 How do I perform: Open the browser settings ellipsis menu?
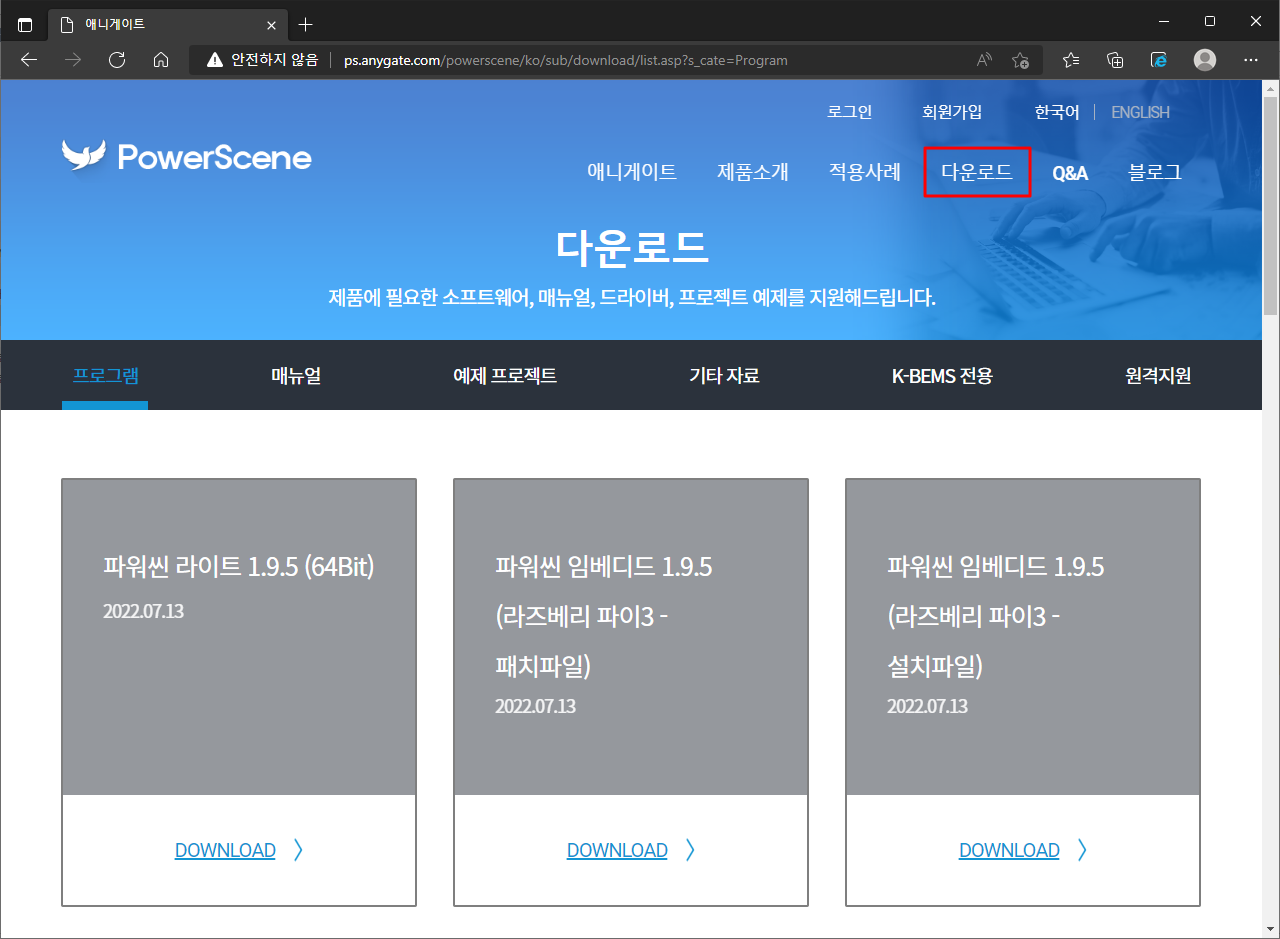click(1251, 60)
